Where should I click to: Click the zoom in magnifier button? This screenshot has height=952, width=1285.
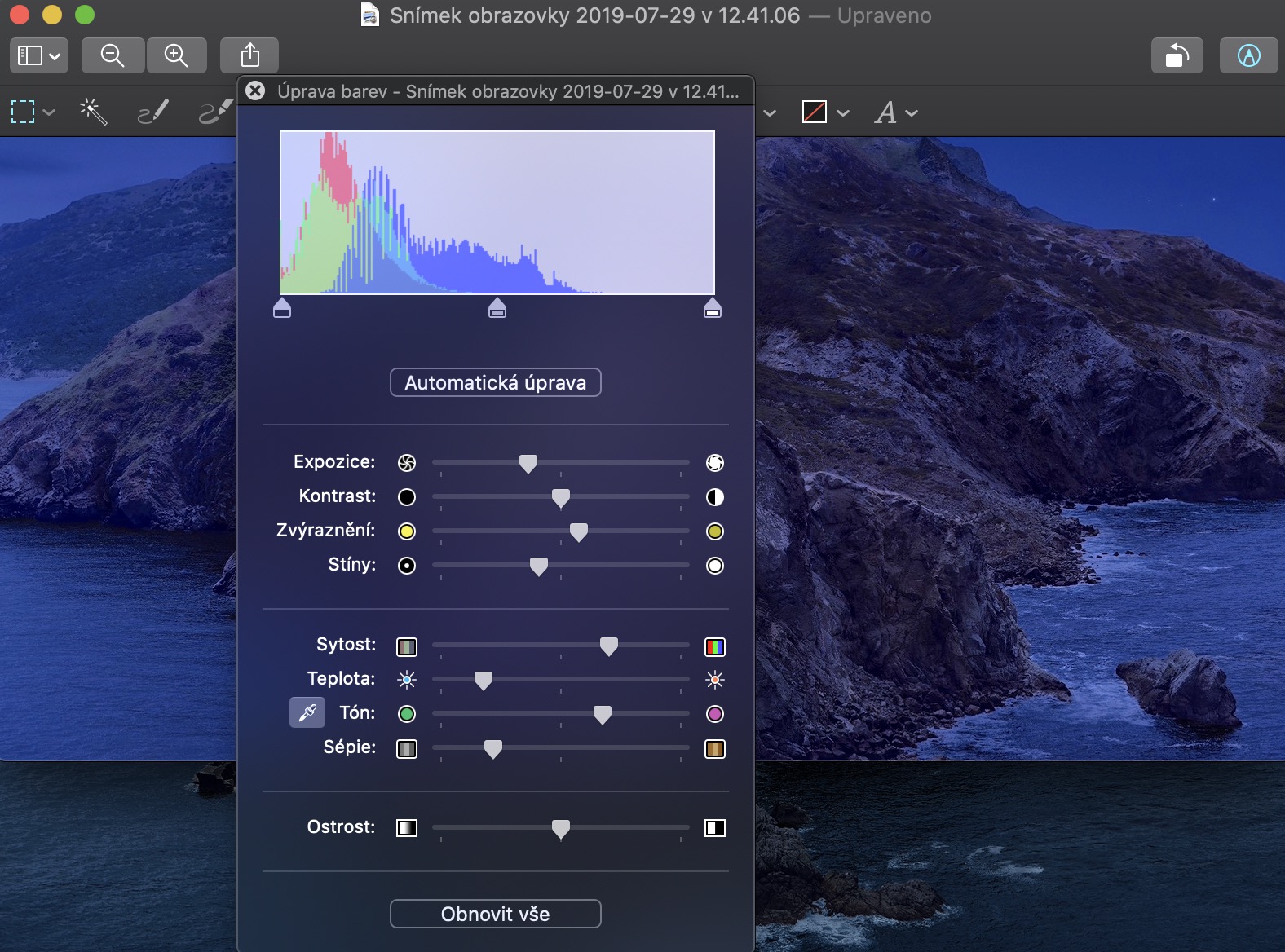click(x=176, y=55)
